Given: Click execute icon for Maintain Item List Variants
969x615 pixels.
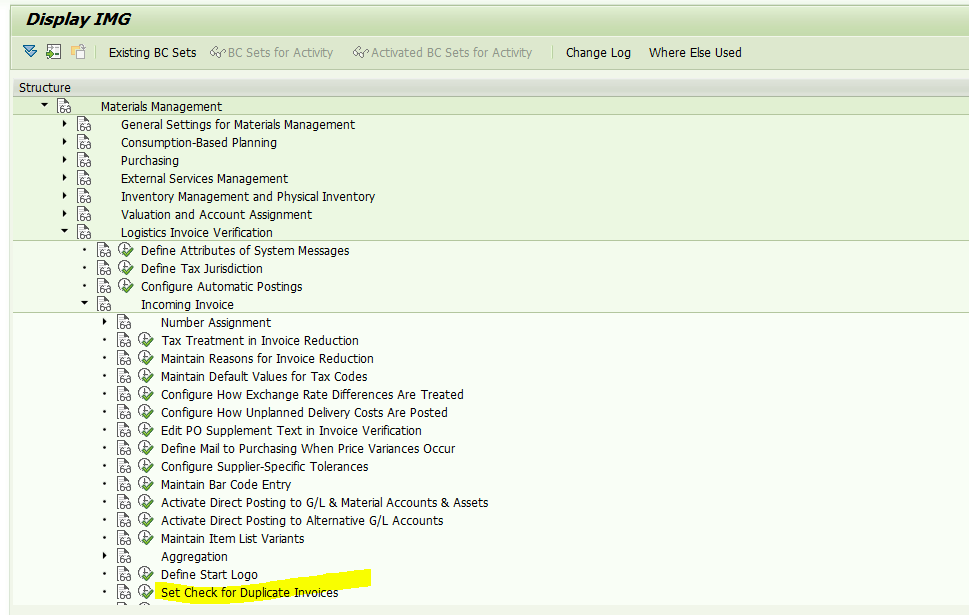Looking at the screenshot, I should pos(146,538).
